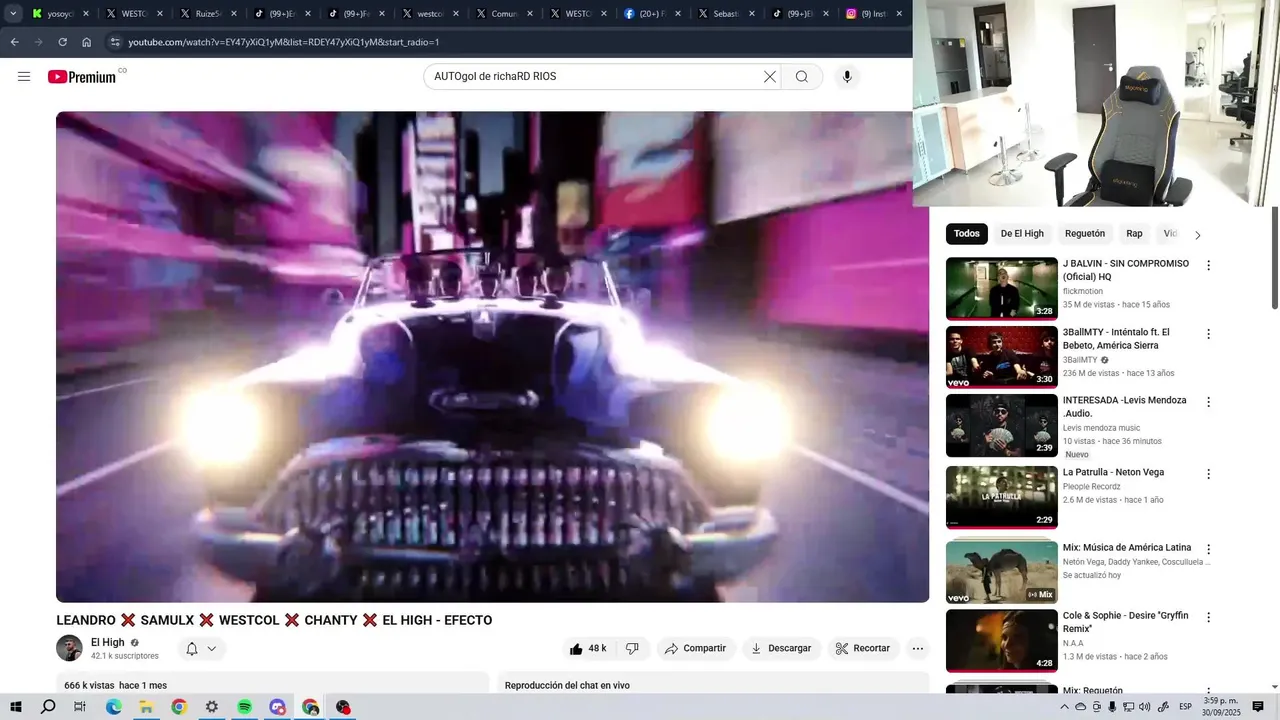Open the INTERESADA - Levis Mendoza thumbnail
1280x720 pixels.
[x=1002, y=425]
